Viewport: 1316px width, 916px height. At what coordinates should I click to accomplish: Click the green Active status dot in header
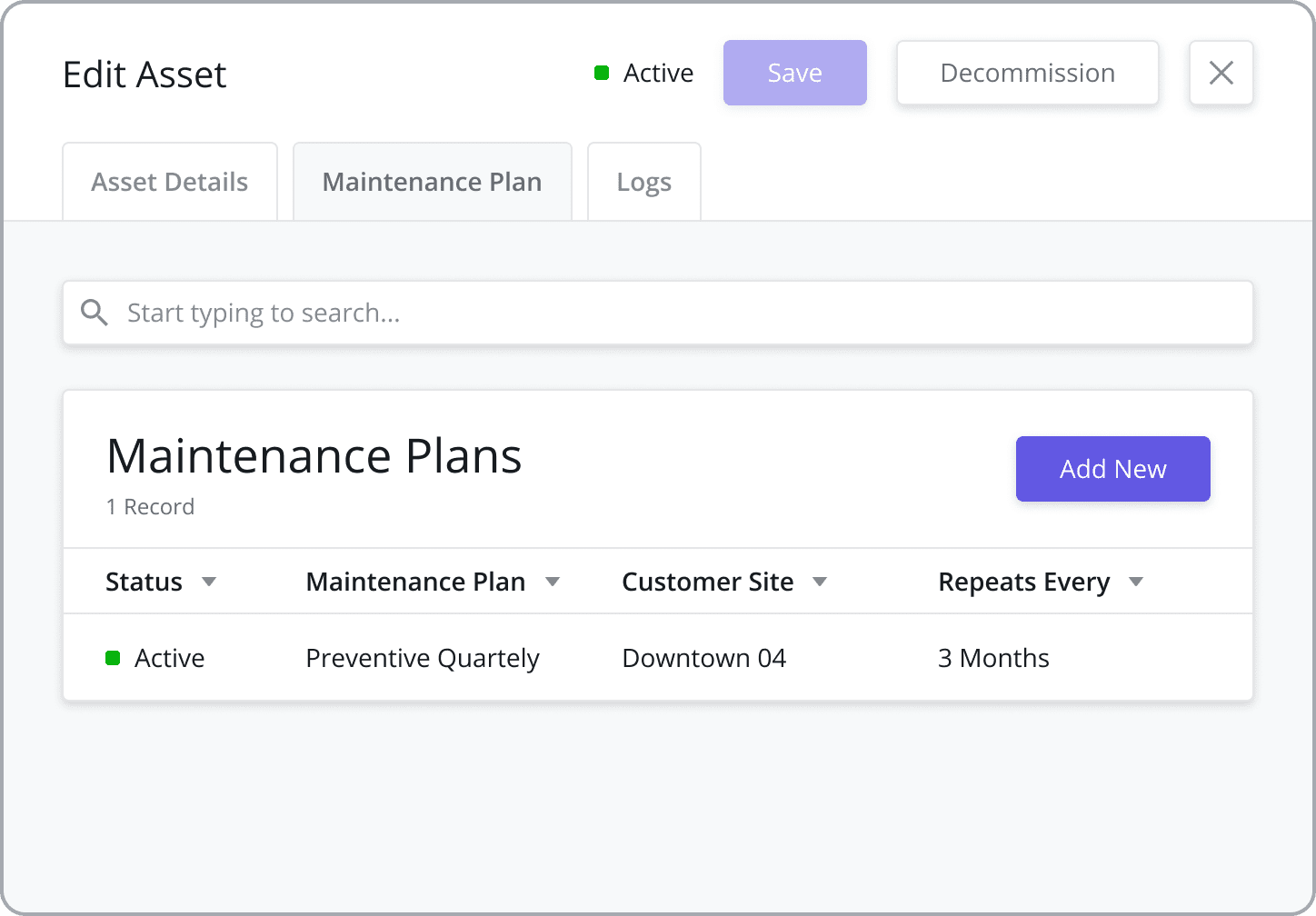click(601, 73)
